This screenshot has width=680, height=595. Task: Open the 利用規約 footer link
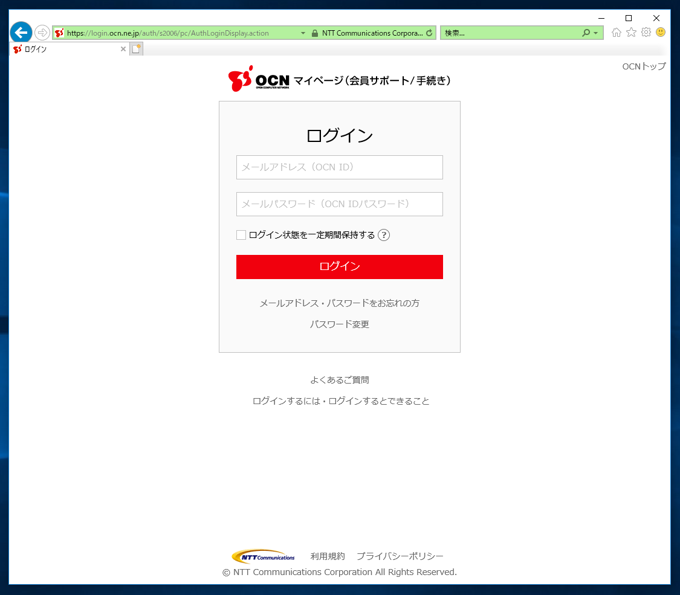click(328, 556)
